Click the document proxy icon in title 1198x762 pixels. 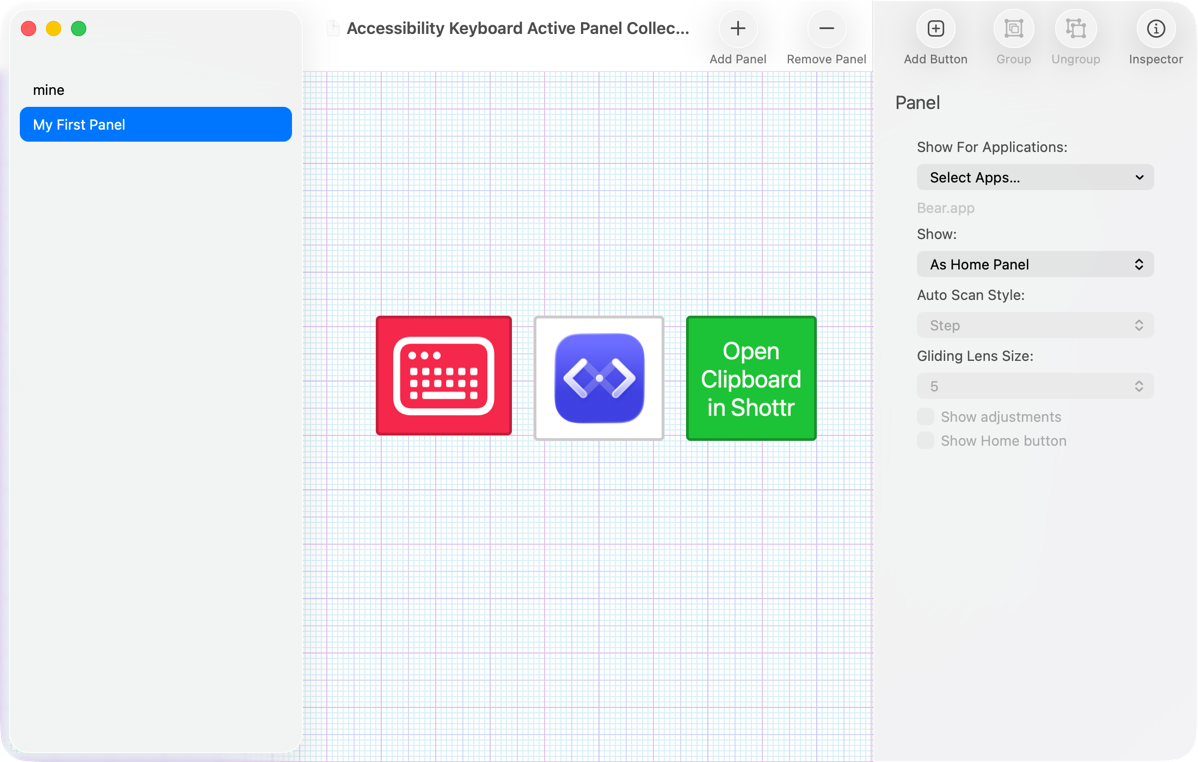point(333,29)
